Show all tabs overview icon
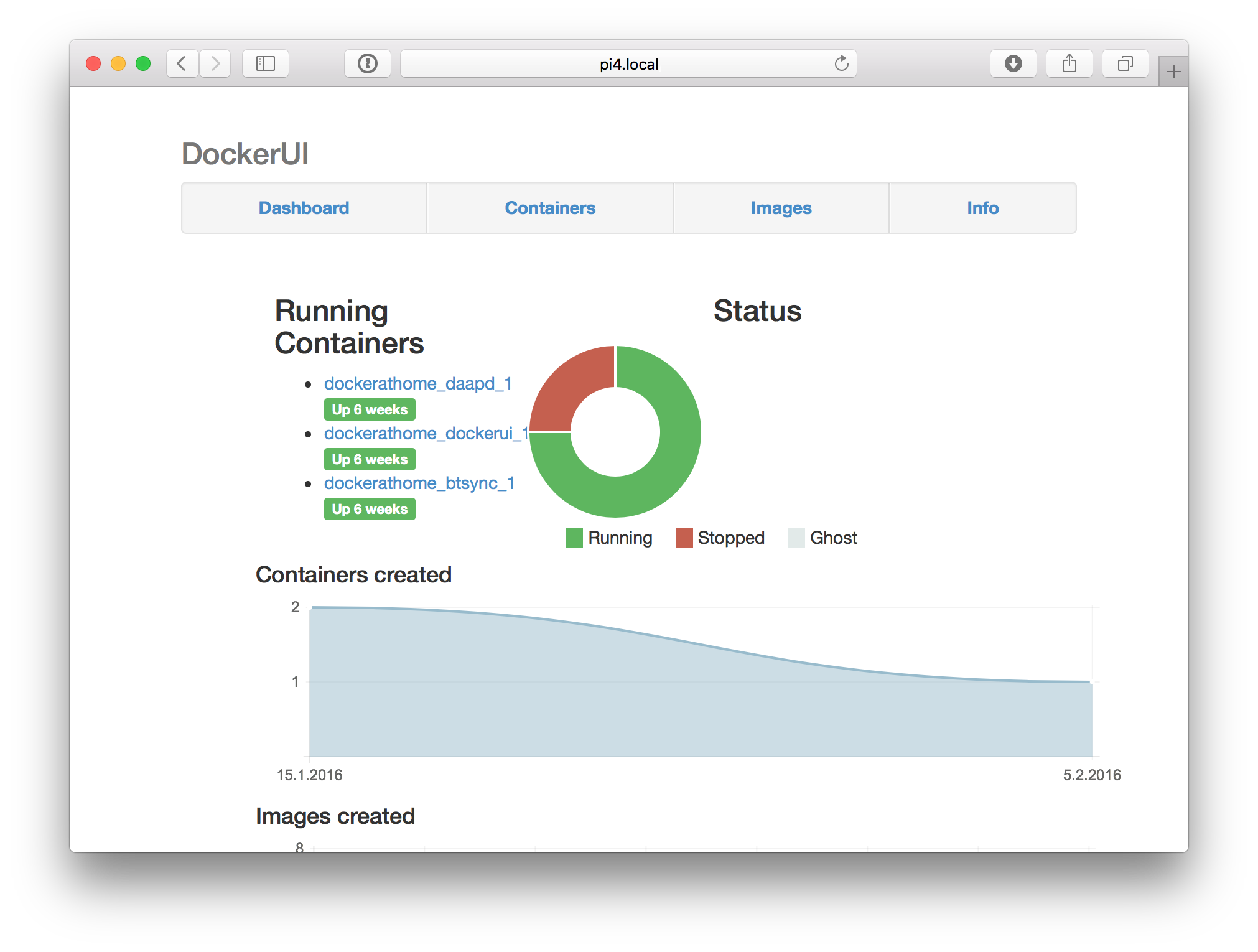The image size is (1258, 952). pos(1125,63)
